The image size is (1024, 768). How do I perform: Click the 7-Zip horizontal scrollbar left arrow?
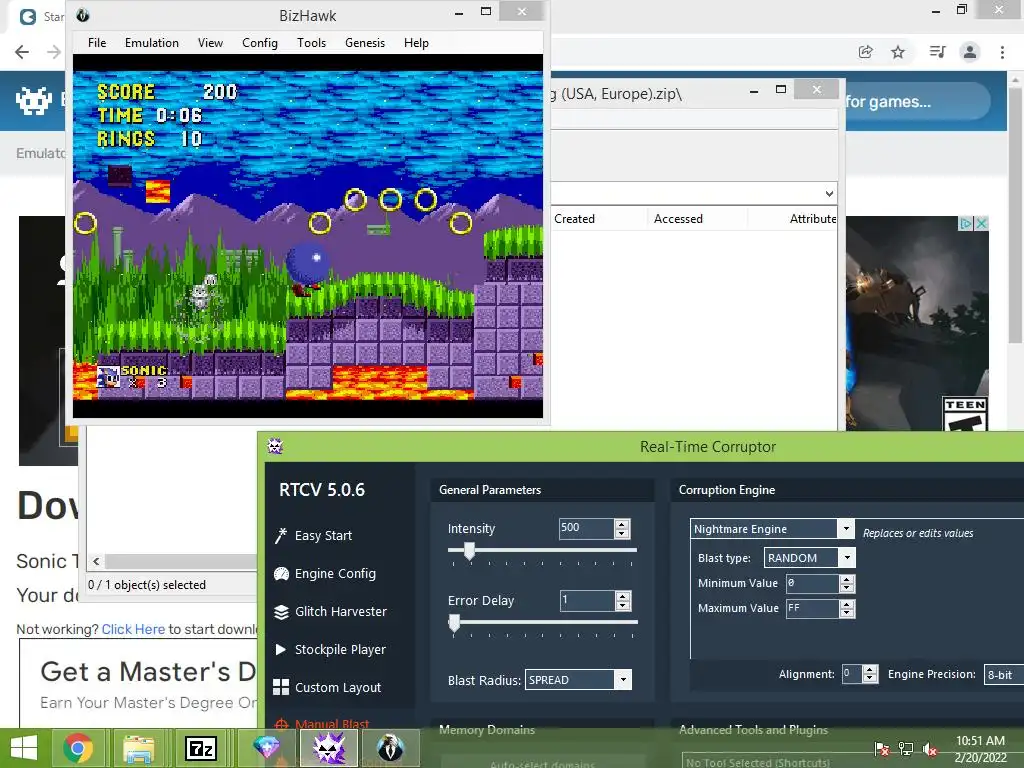96,561
